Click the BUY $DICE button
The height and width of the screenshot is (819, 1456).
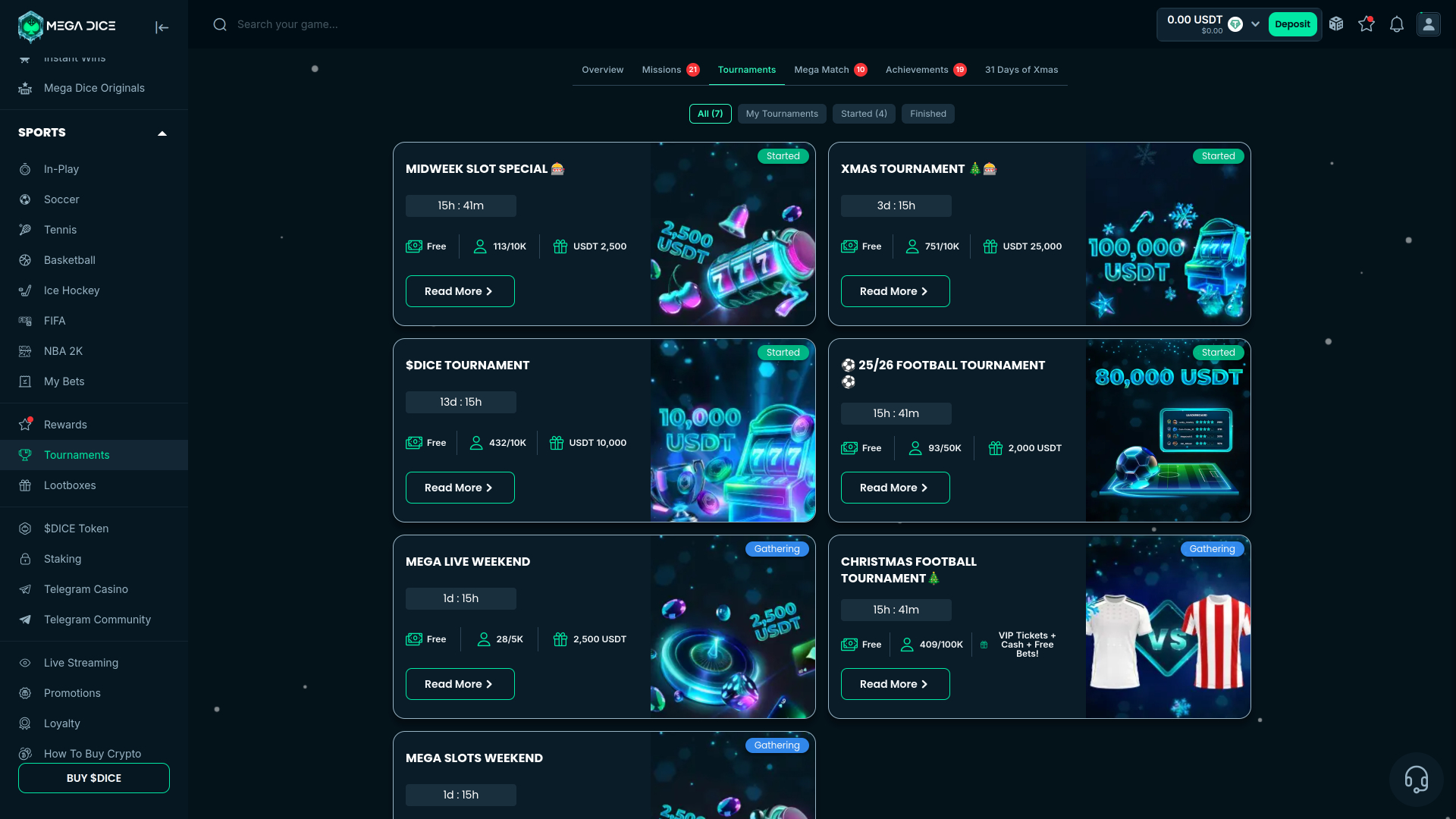click(94, 778)
